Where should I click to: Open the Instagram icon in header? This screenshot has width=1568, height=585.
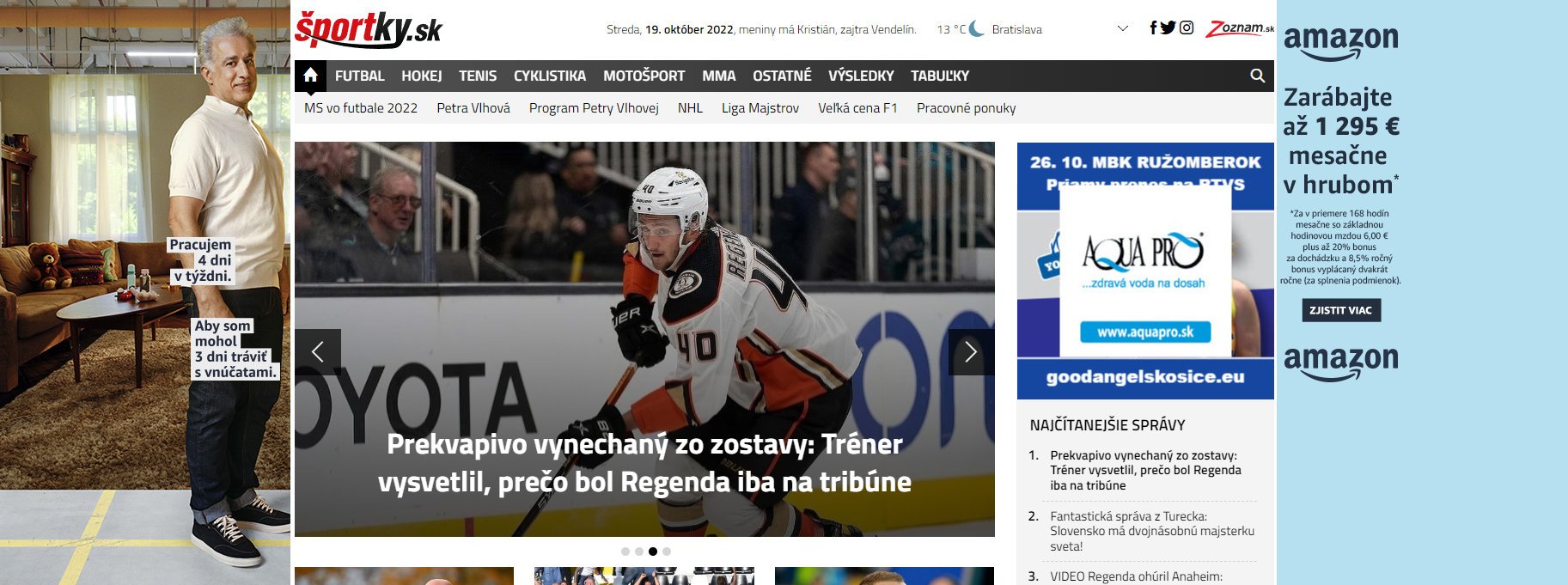[x=1187, y=27]
